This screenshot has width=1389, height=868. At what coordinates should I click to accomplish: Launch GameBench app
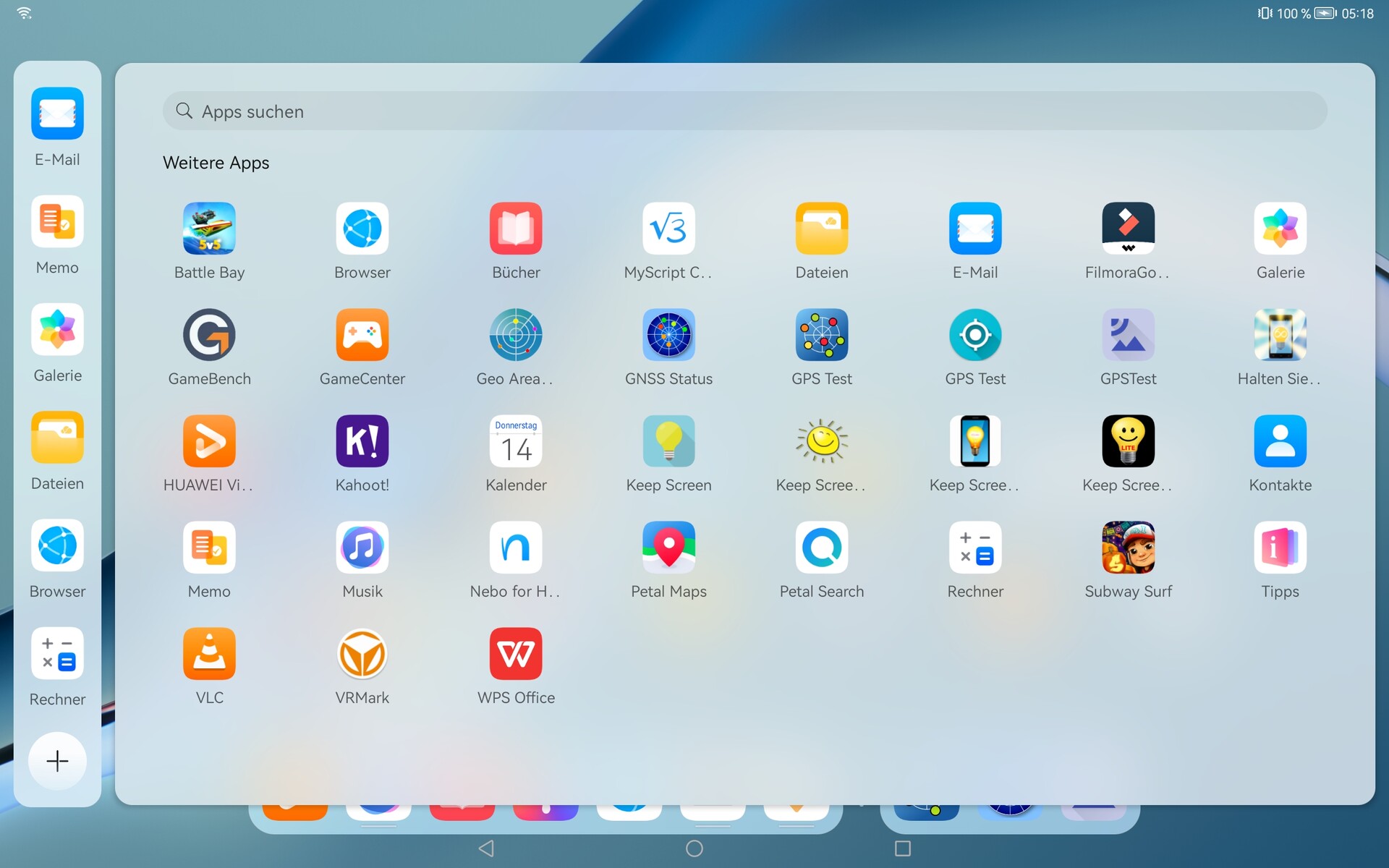209,335
